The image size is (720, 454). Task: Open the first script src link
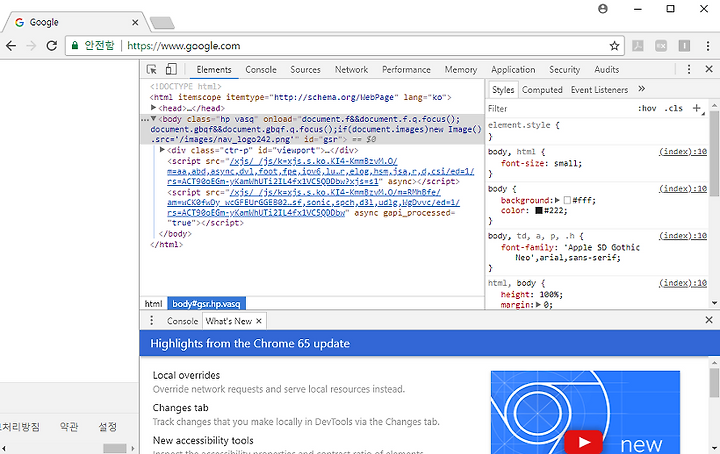321,171
